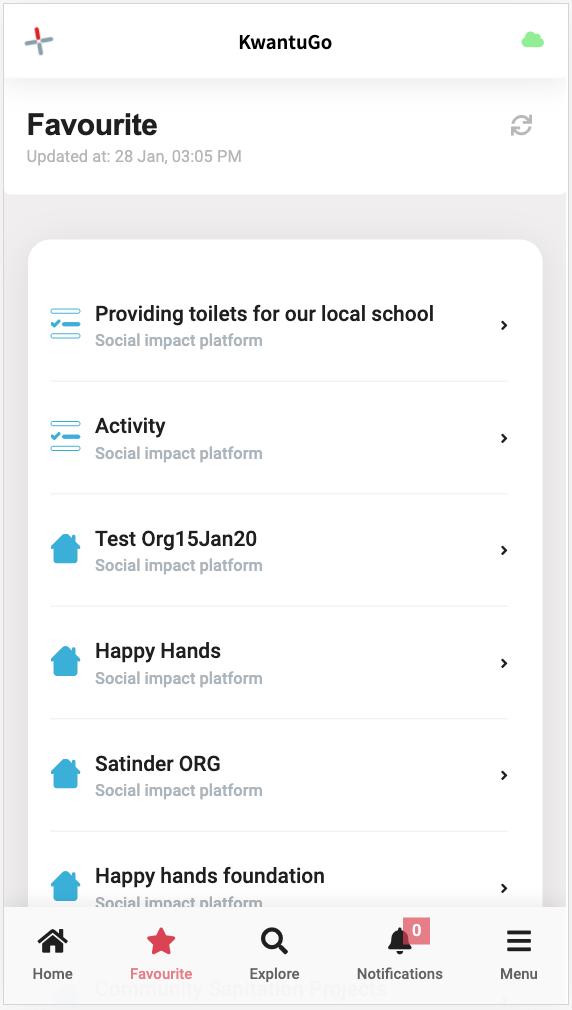The image size is (572, 1010).
Task: Open the Explore search tab
Action: point(274,951)
